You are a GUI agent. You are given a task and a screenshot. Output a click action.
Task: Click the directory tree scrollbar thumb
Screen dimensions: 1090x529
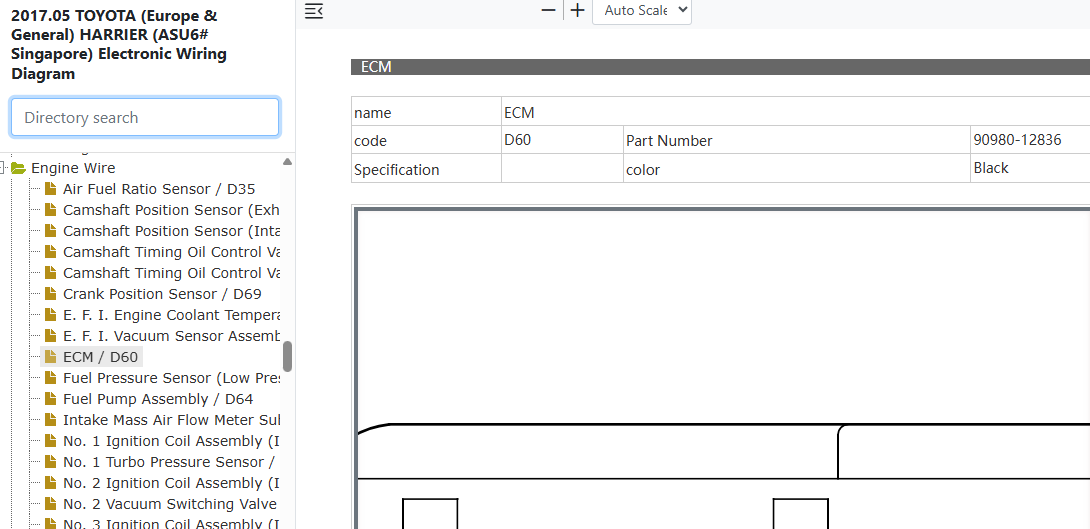(287, 357)
